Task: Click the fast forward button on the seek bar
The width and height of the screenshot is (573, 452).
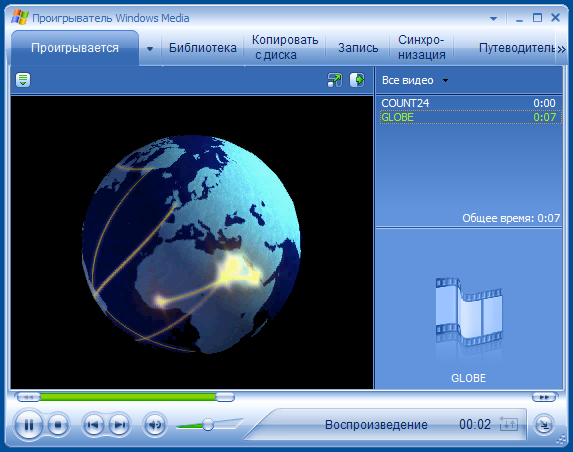Action: pyautogui.click(x=544, y=397)
